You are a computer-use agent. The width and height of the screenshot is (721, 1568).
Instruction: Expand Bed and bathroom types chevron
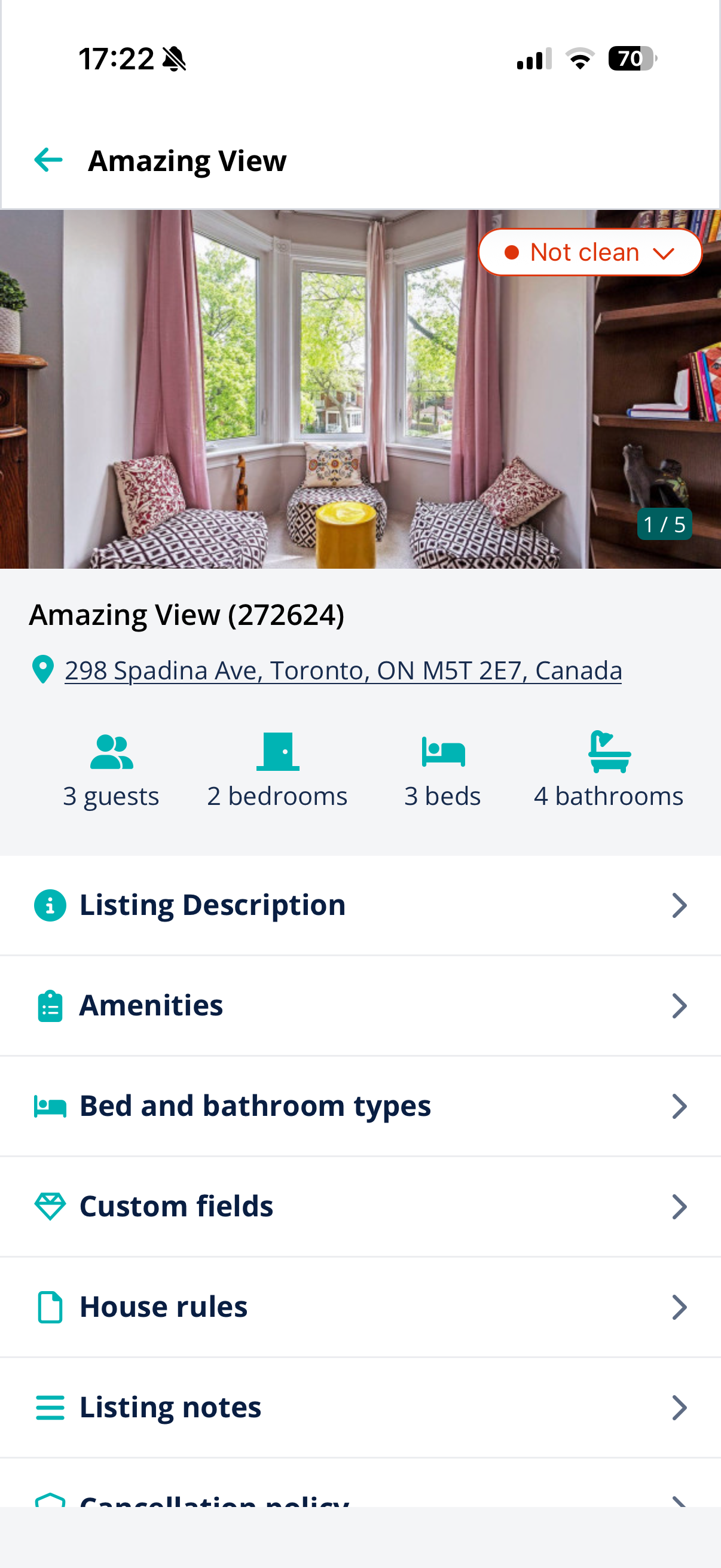(x=679, y=1106)
